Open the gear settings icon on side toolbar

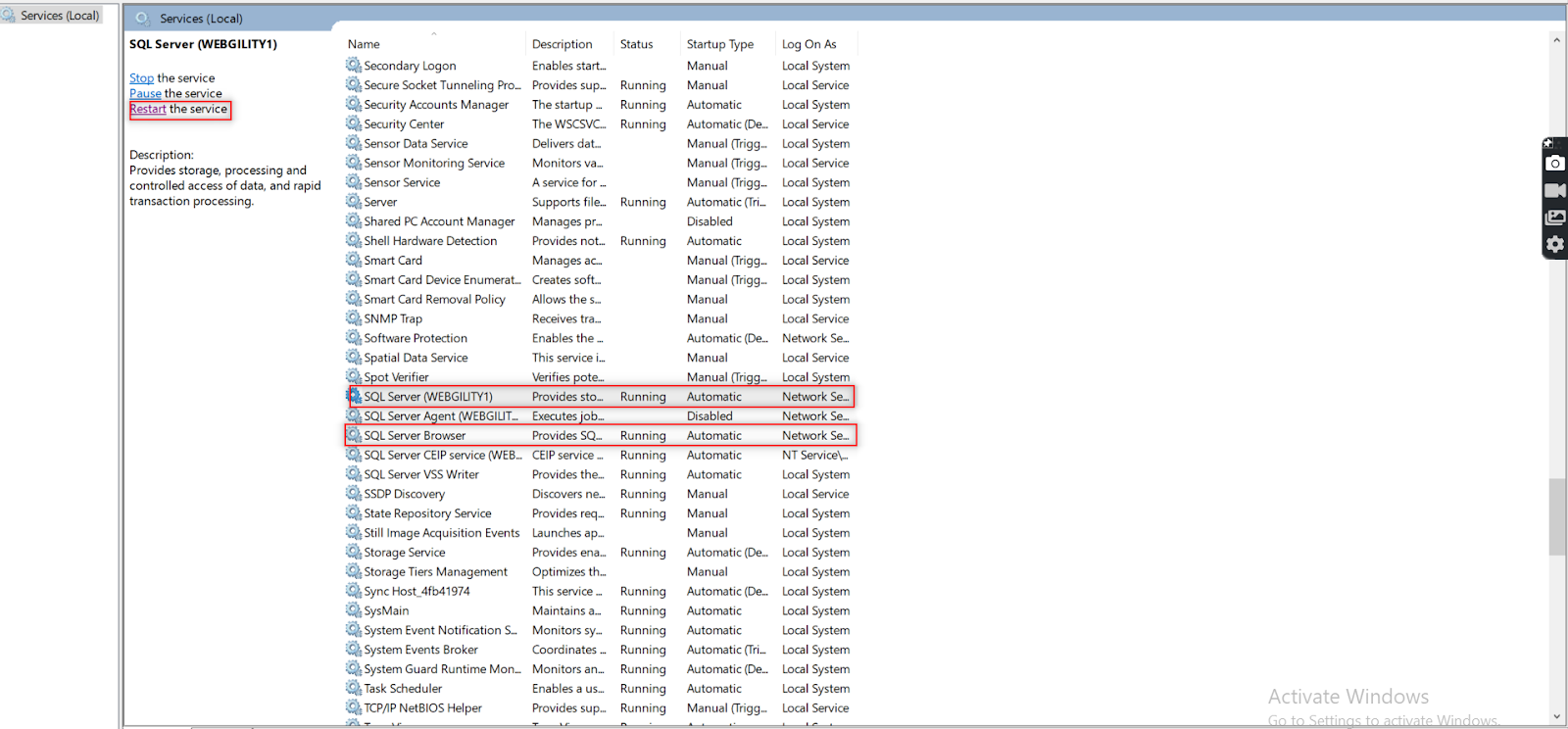point(1555,244)
